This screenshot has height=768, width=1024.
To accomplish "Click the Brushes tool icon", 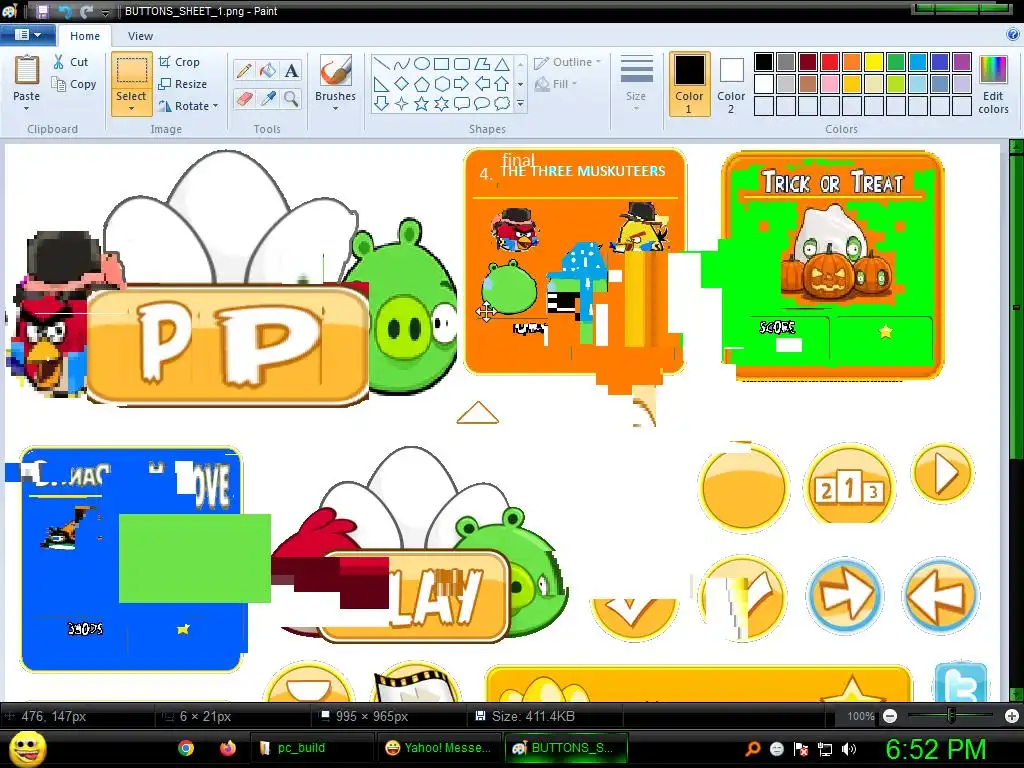I will tap(335, 71).
